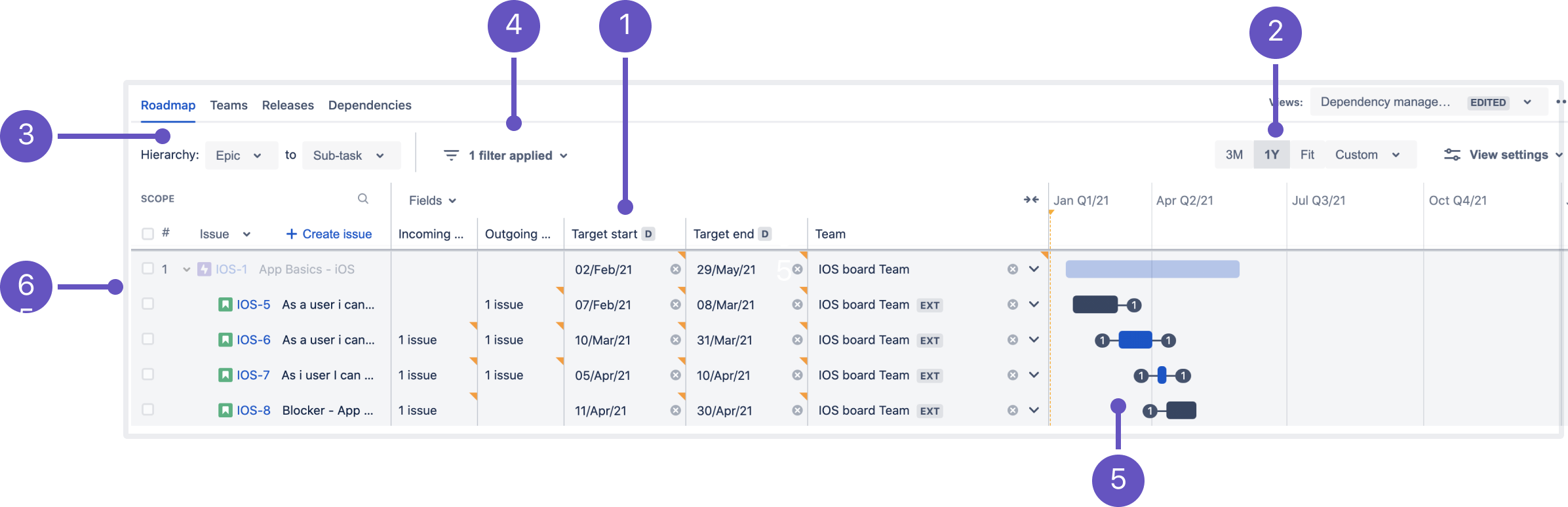Open the Dependencies tab

(x=370, y=105)
